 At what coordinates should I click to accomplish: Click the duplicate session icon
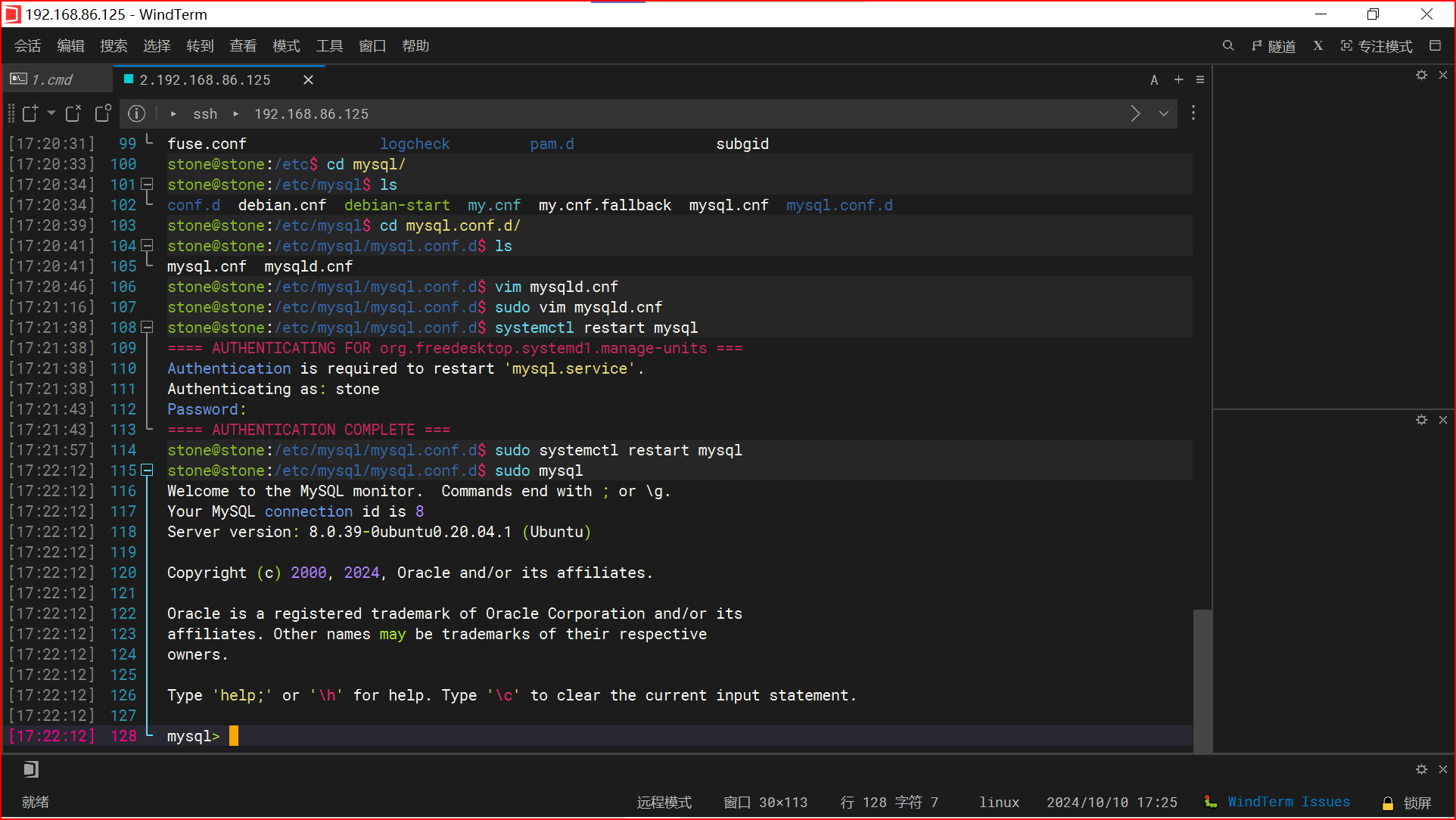click(x=104, y=113)
